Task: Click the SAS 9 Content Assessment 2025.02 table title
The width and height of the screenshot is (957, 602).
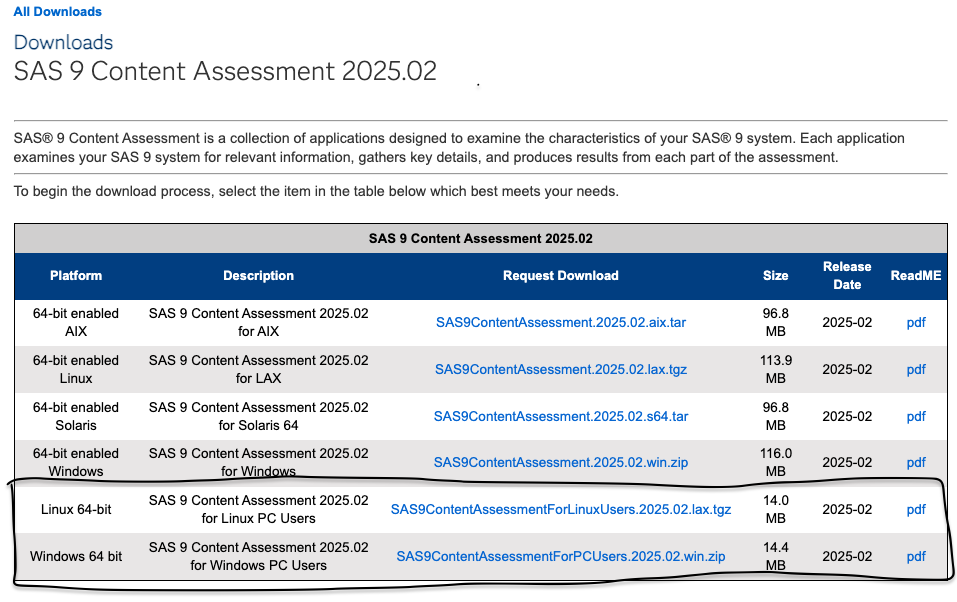Action: coord(479,238)
